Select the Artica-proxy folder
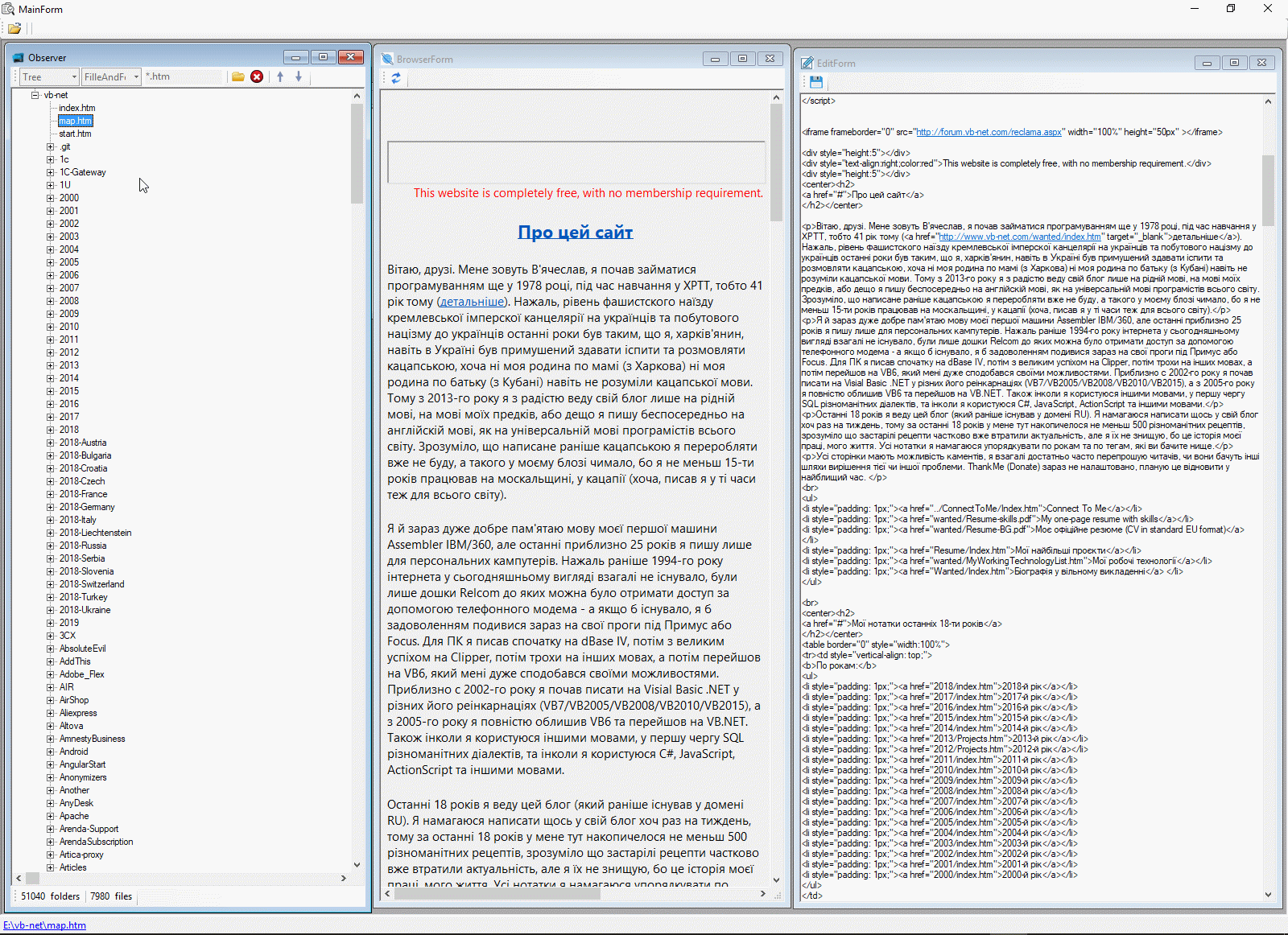 coord(81,855)
